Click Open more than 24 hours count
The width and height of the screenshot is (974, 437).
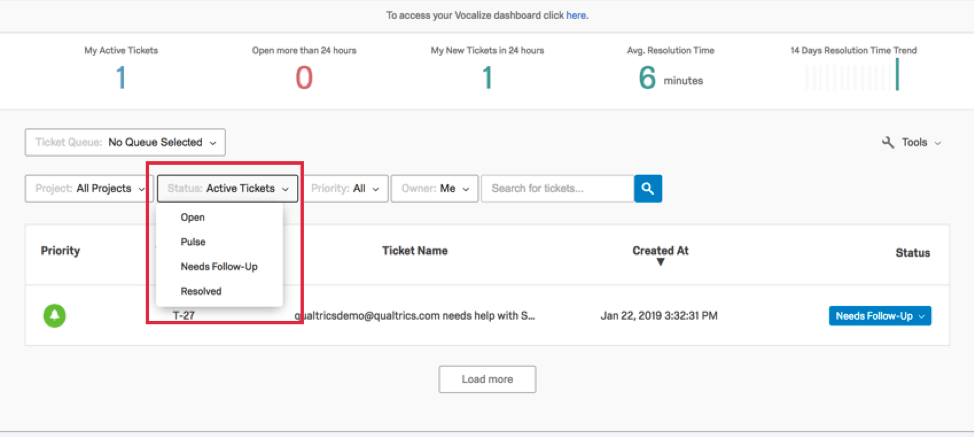tap(304, 78)
